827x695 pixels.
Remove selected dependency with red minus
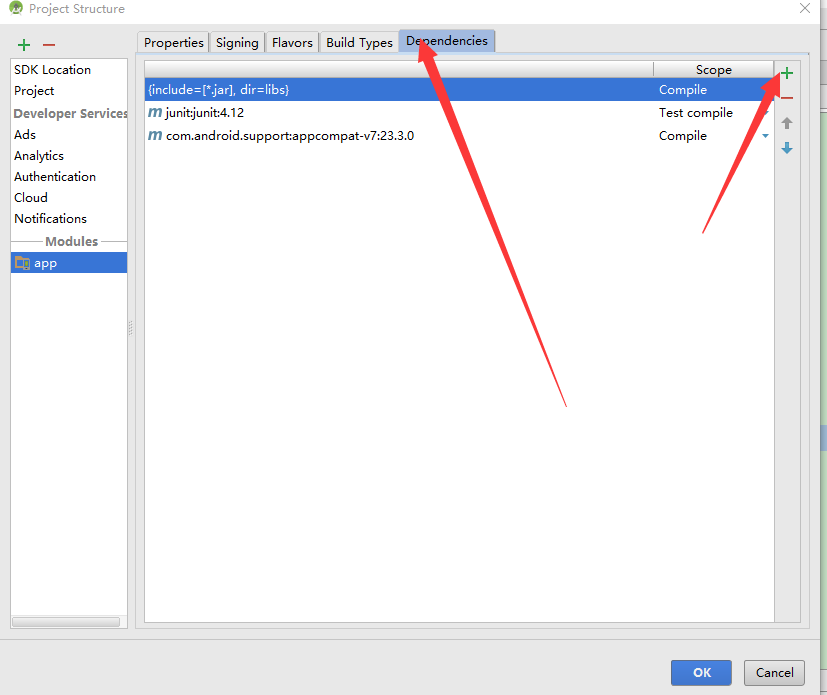tap(786, 98)
